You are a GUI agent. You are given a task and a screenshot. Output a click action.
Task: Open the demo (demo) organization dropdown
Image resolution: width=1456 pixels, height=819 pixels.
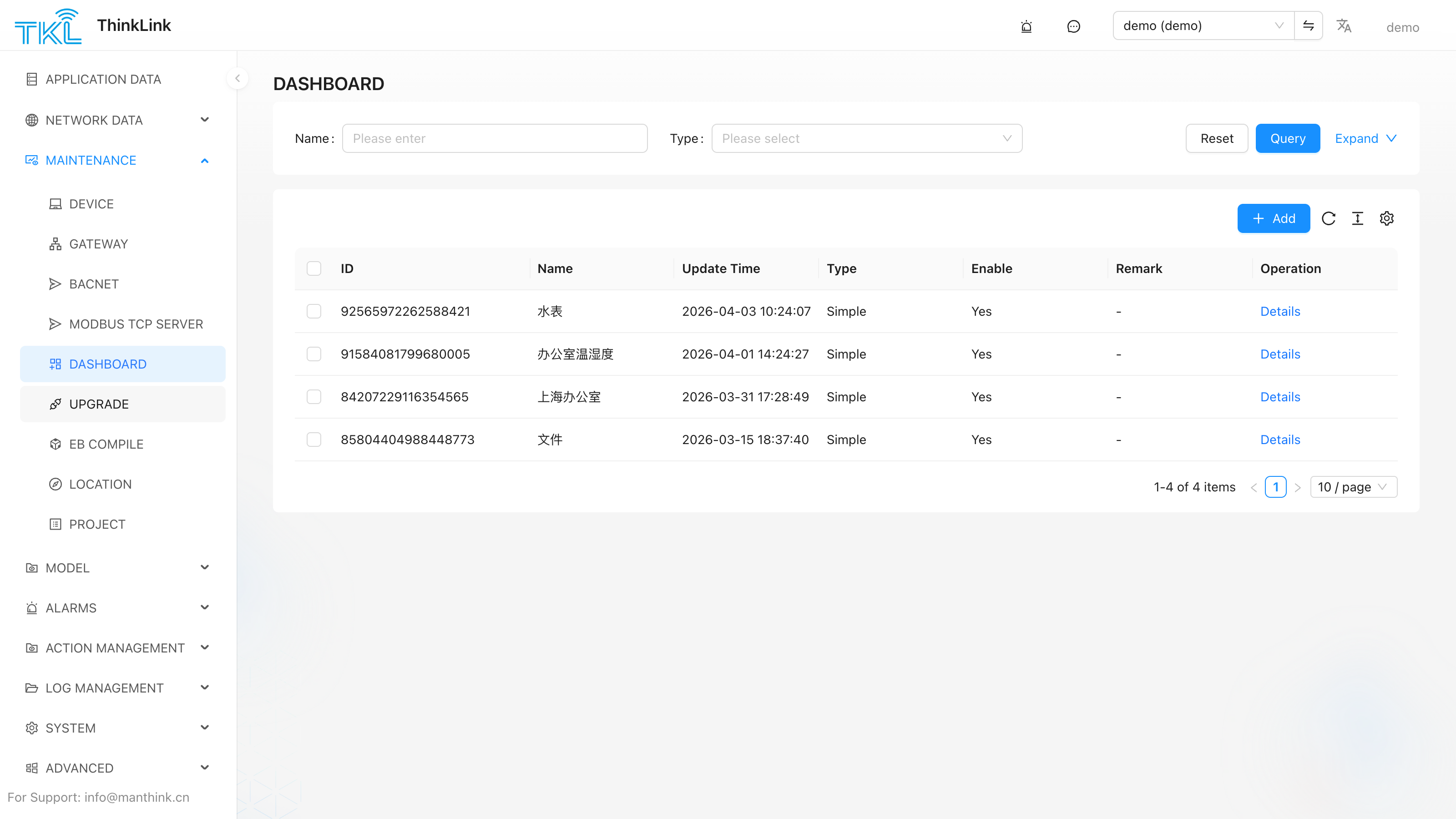click(x=1203, y=25)
